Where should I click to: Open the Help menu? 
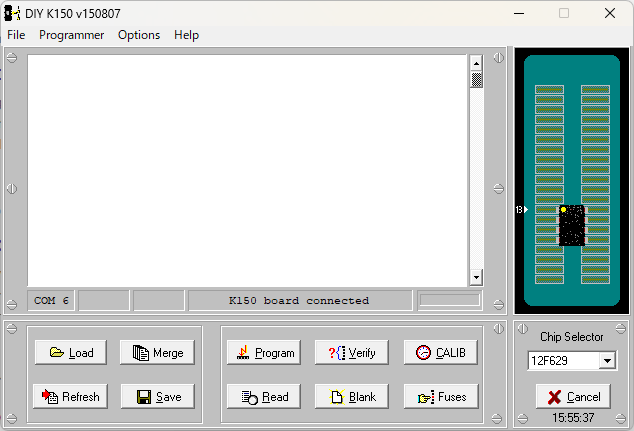[186, 35]
